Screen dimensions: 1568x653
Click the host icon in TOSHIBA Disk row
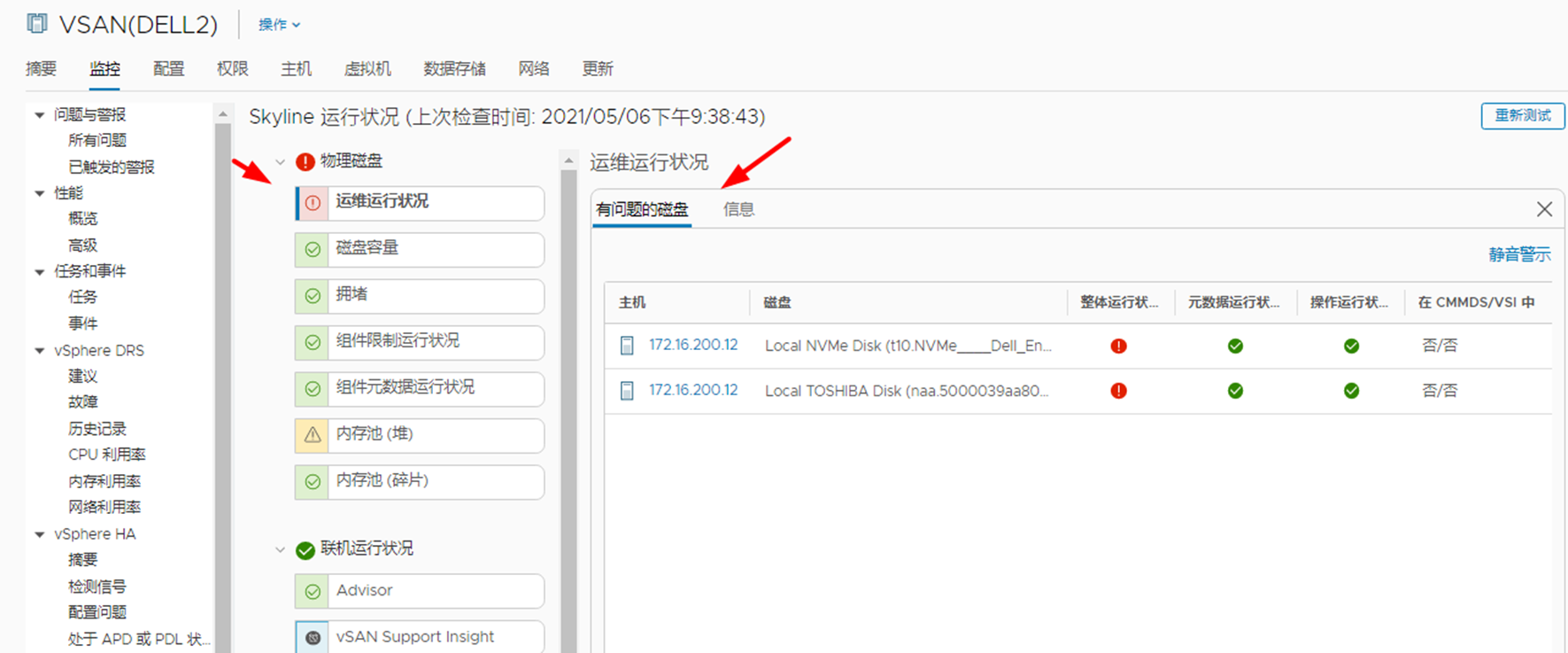(x=627, y=391)
